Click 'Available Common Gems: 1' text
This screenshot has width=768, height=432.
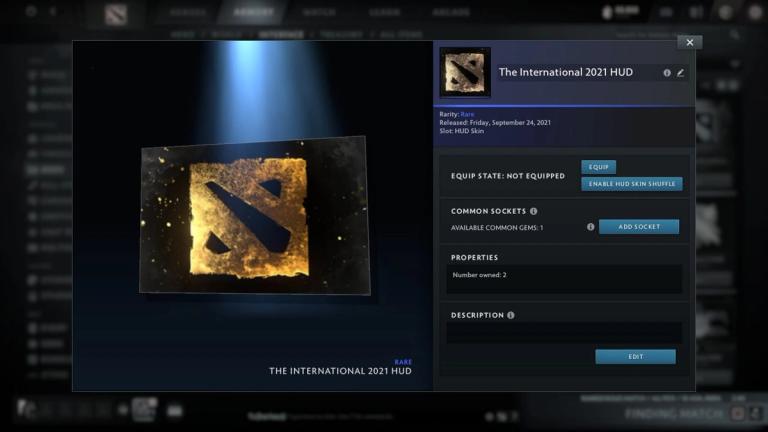(497, 228)
